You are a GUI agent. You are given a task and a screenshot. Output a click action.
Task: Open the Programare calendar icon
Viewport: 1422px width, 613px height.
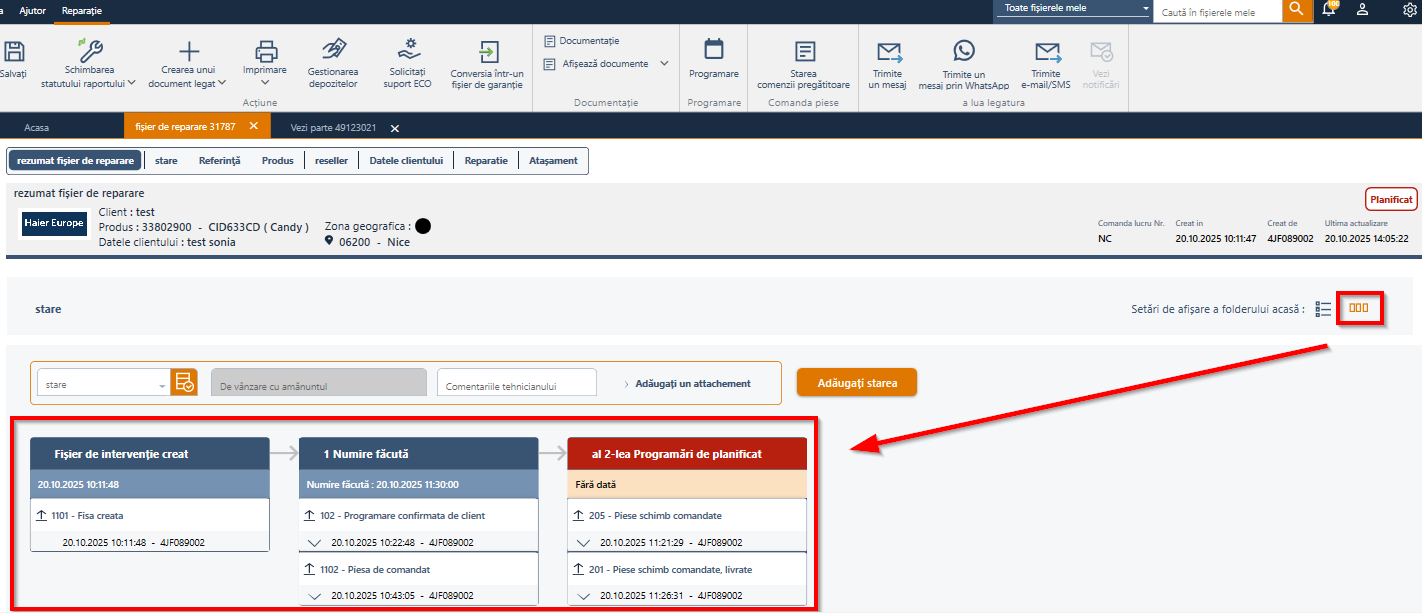714,49
